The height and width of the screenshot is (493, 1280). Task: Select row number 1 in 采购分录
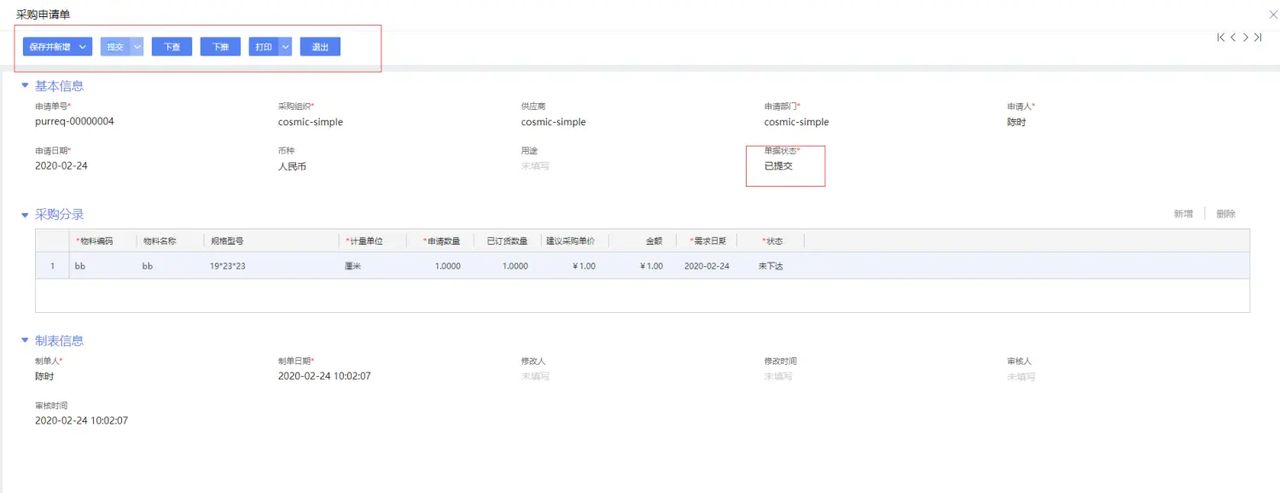pos(52,266)
